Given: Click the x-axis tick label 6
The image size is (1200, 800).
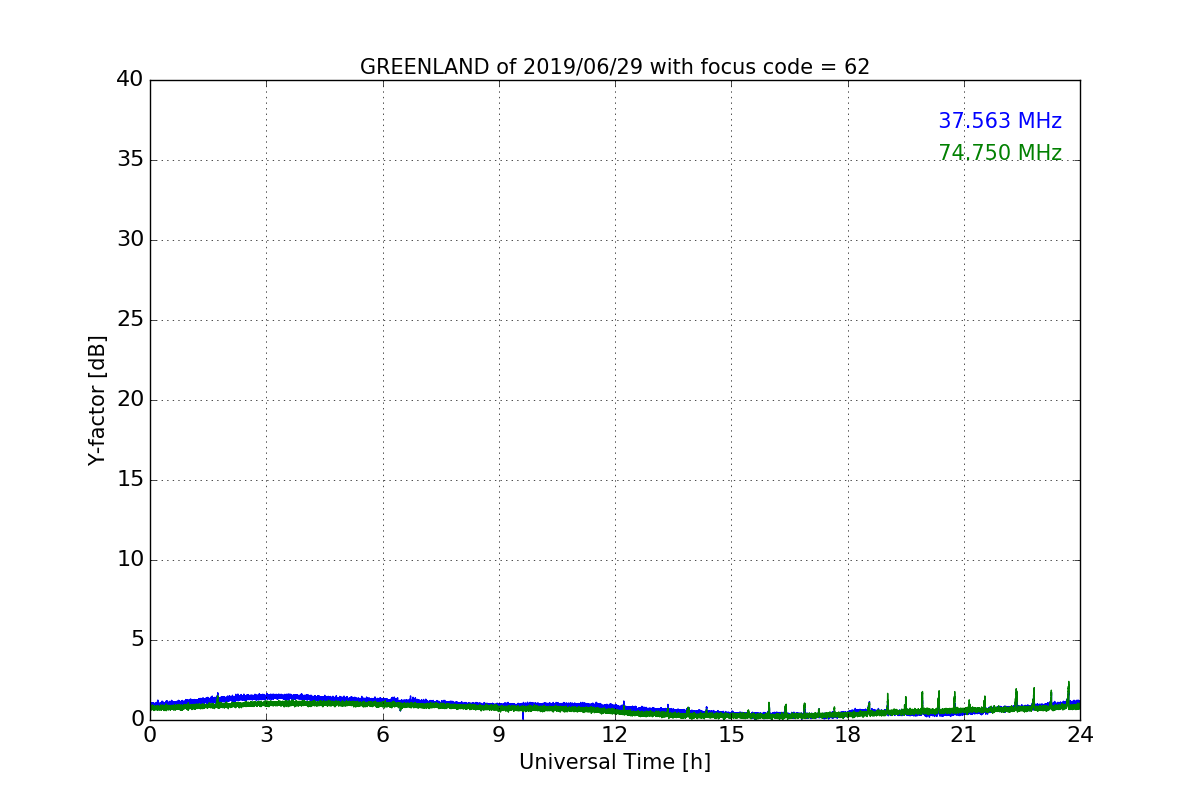Looking at the screenshot, I should (383, 735).
